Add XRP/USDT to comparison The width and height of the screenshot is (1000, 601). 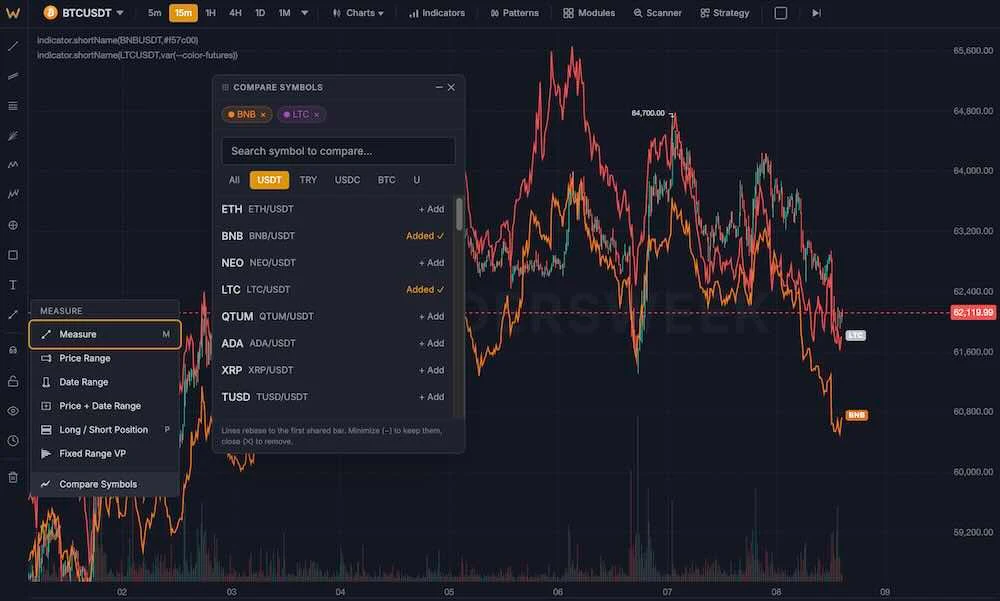tap(431, 370)
